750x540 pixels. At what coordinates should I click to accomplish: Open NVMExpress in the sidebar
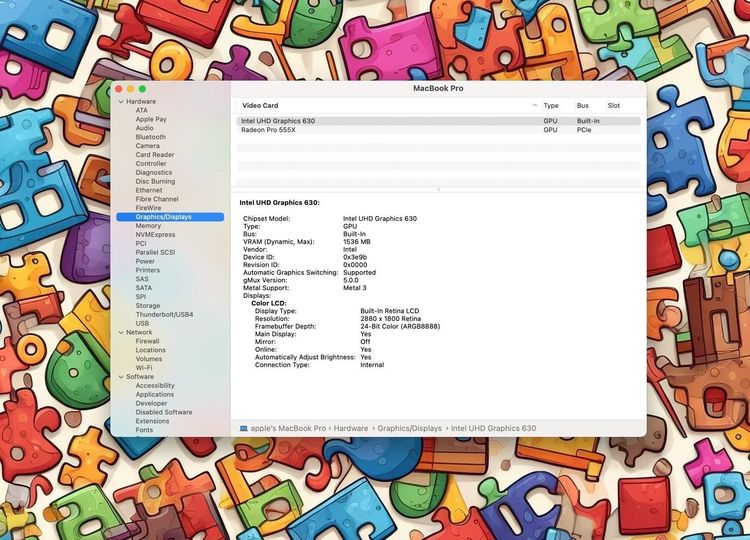[x=155, y=235]
